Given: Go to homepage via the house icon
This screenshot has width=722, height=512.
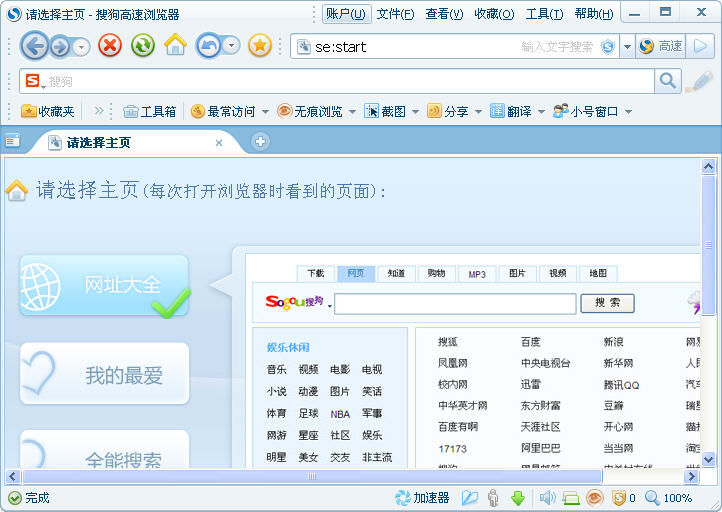Looking at the screenshot, I should click(175, 45).
